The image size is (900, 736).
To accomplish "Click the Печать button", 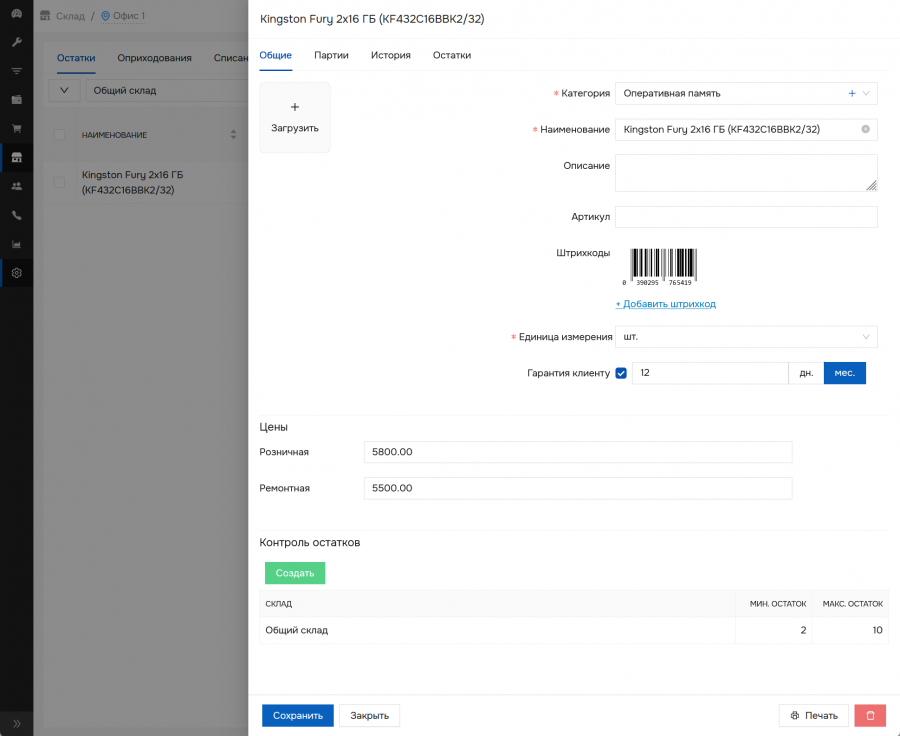I will [814, 715].
